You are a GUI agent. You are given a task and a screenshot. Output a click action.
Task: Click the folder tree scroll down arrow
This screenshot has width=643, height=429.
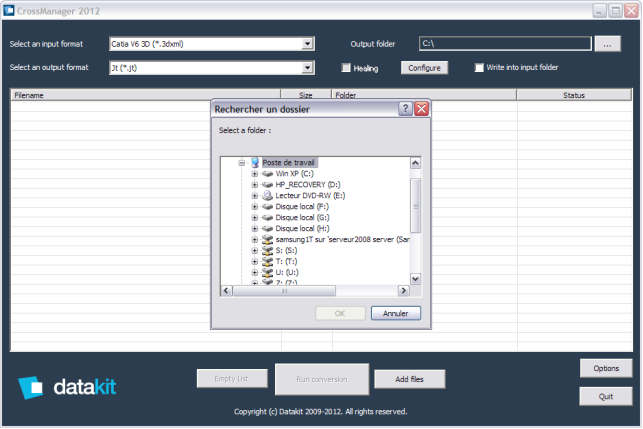tap(415, 279)
